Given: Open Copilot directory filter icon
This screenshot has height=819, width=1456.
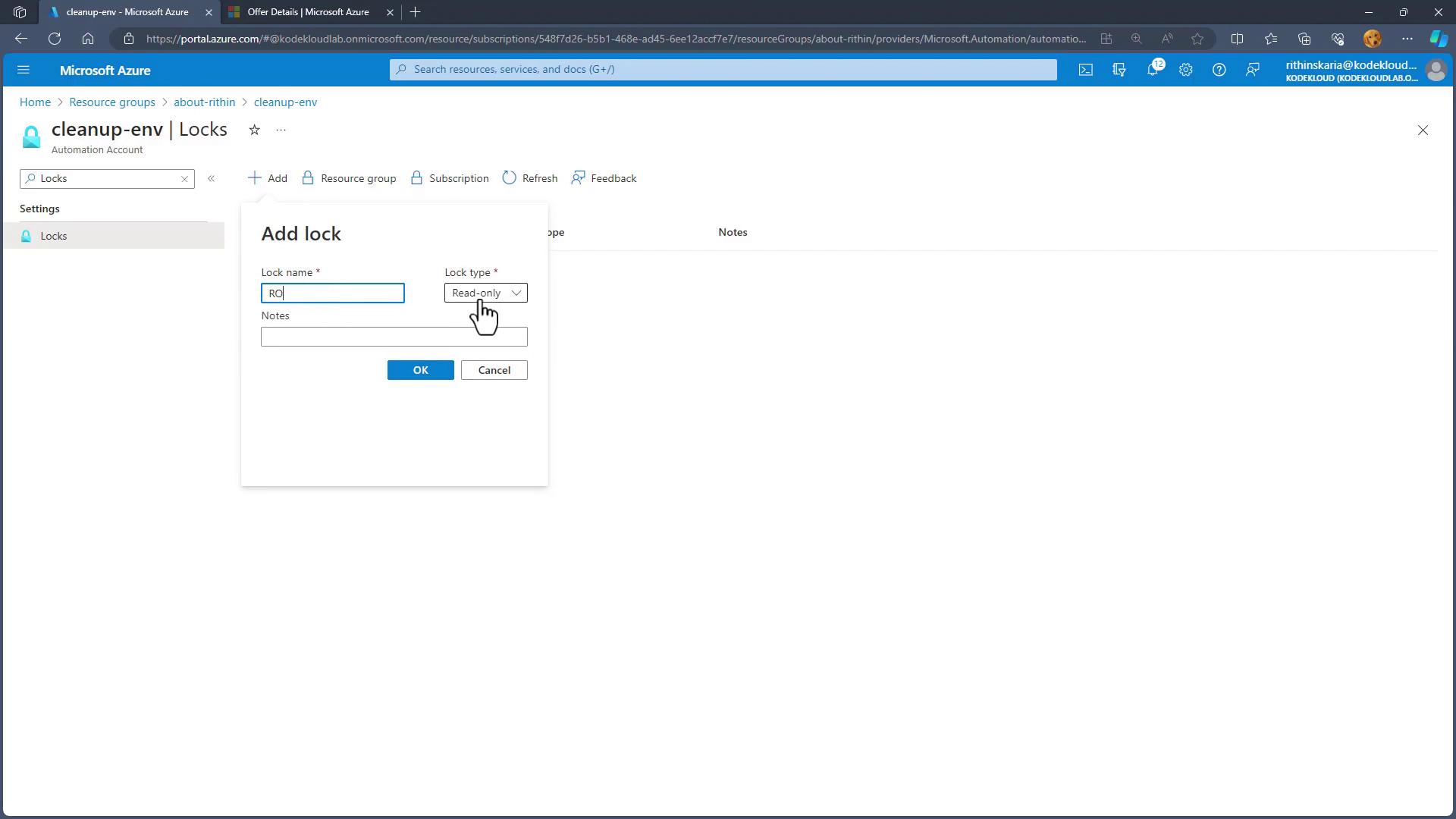Looking at the screenshot, I should [1119, 70].
